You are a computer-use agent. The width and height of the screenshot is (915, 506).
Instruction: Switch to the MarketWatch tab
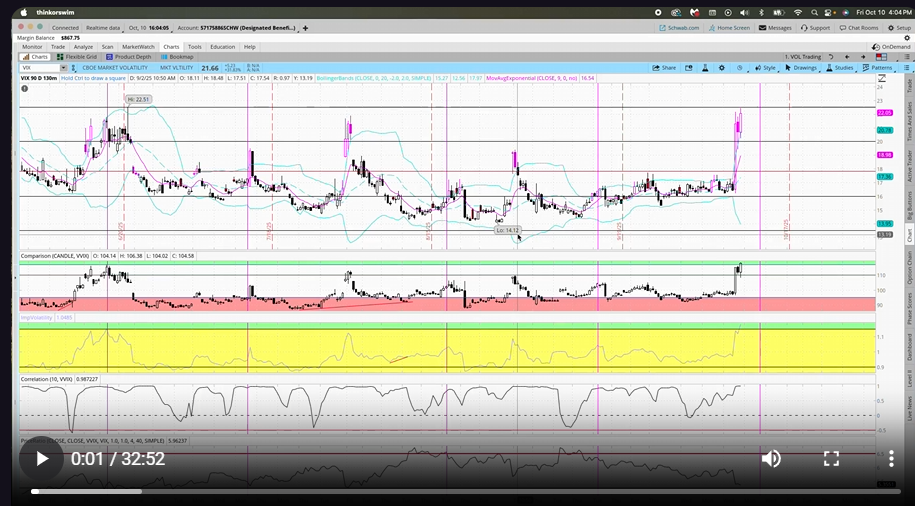coord(139,47)
